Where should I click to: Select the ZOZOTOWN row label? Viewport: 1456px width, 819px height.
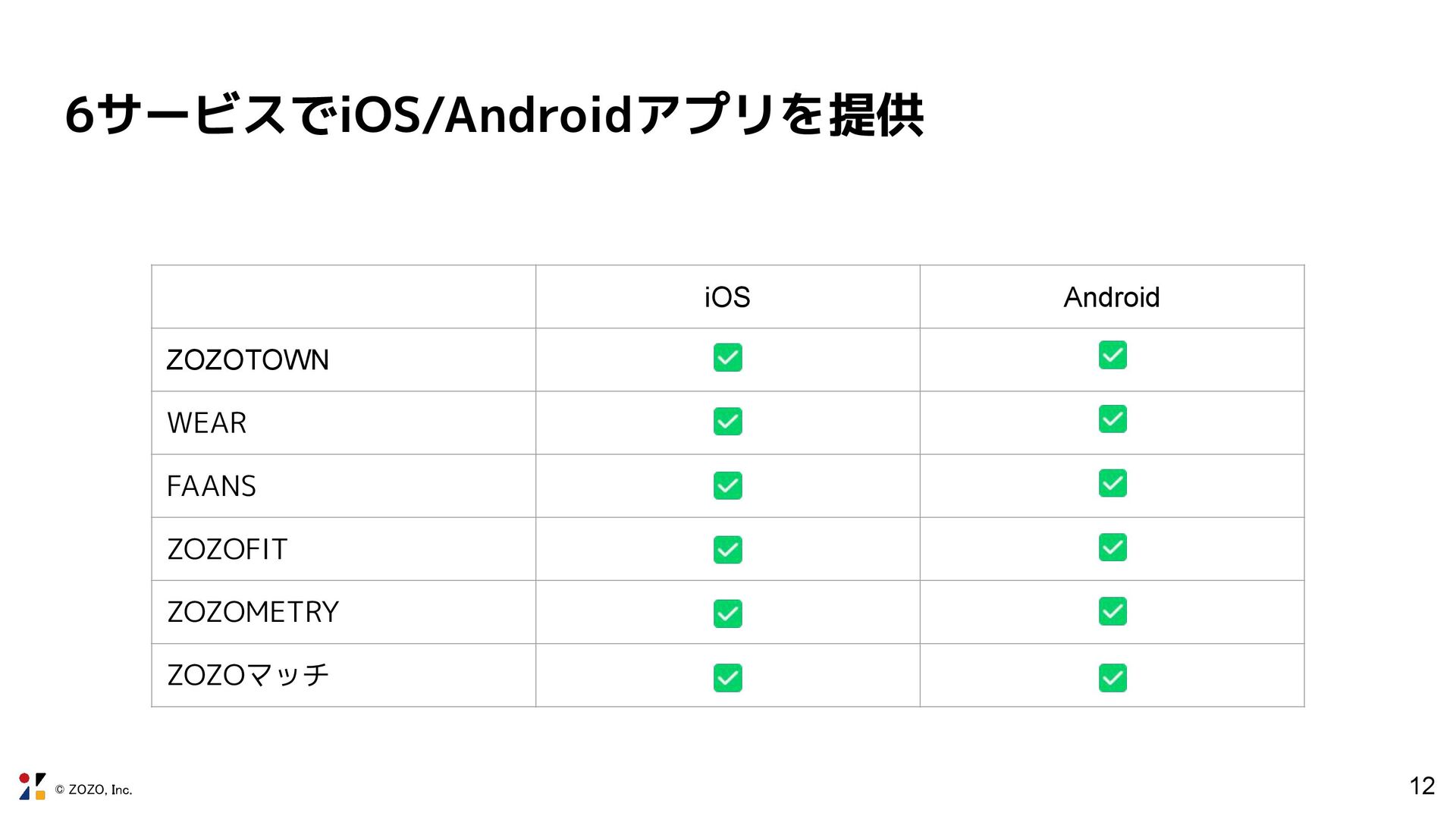[x=248, y=360]
